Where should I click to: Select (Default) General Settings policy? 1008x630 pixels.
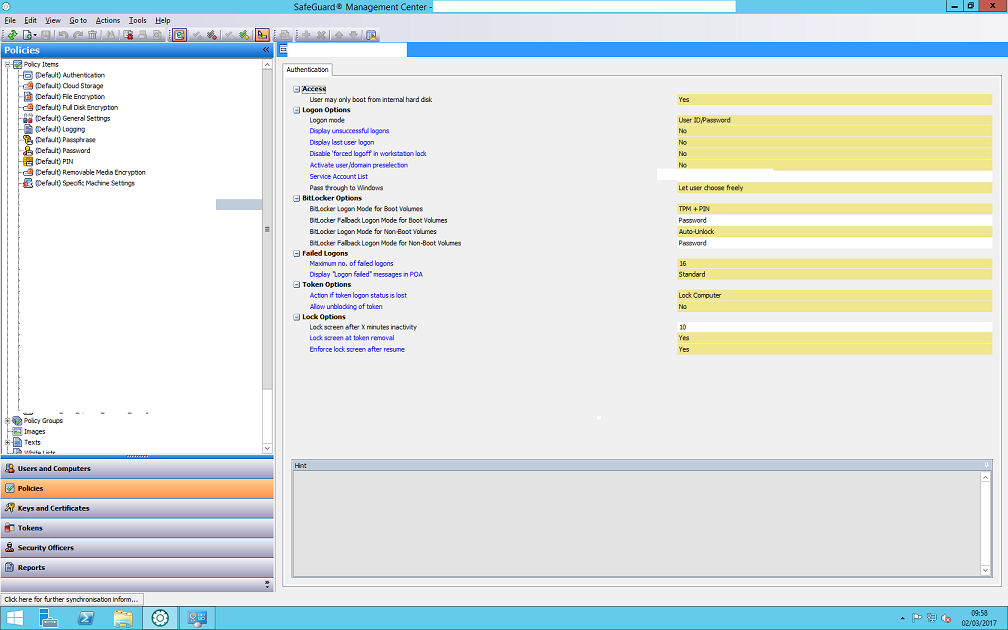(73, 119)
